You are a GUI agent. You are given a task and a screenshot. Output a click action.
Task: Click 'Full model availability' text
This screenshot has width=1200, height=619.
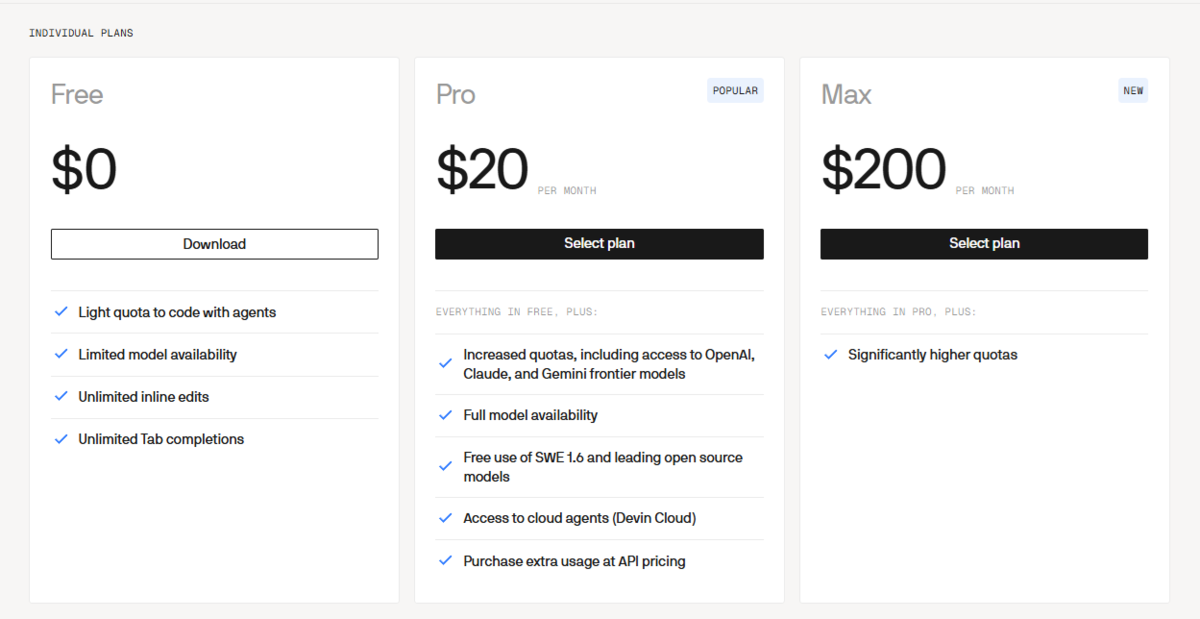[531, 415]
